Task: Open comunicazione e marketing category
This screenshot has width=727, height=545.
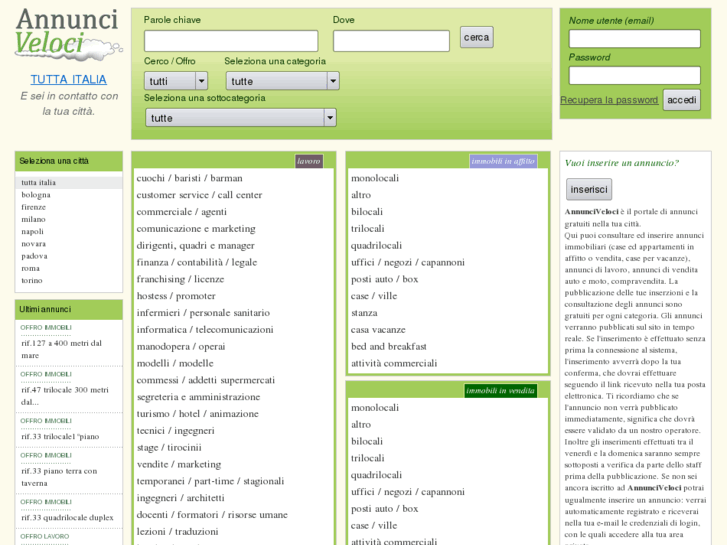Action: point(196,229)
